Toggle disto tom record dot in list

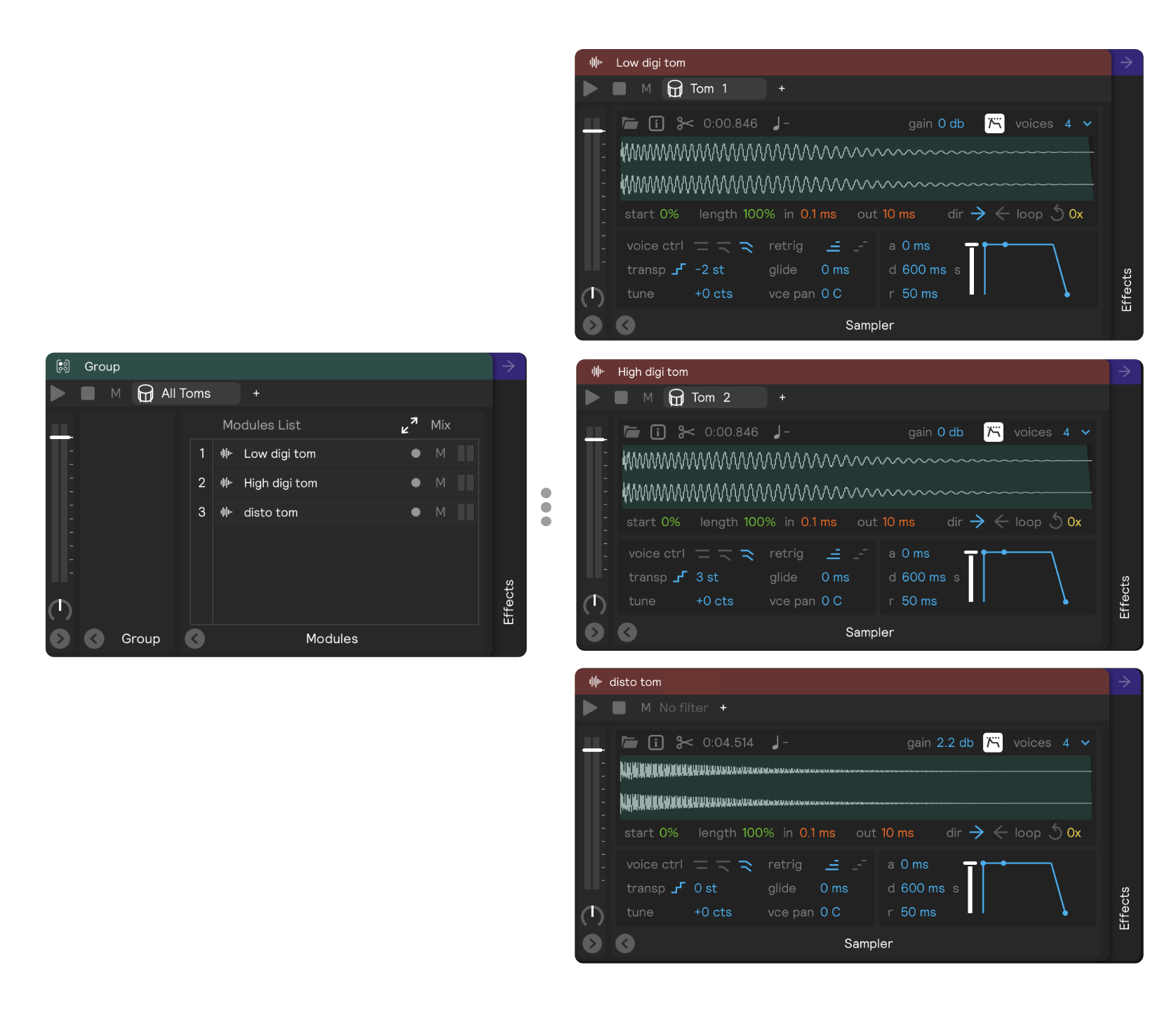[416, 512]
